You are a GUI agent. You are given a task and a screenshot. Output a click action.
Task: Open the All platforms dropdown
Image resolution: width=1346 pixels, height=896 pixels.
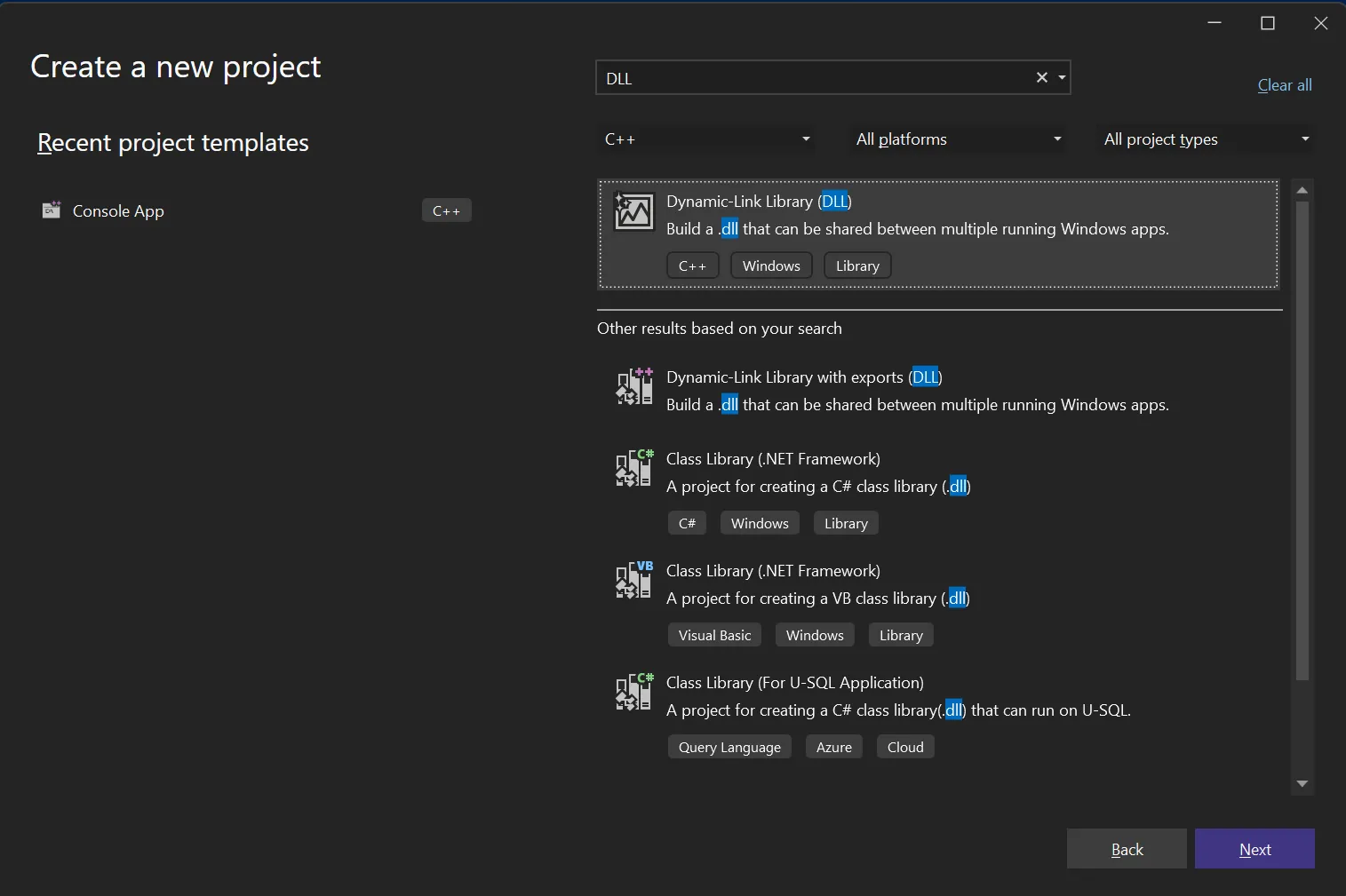pyautogui.click(x=958, y=139)
